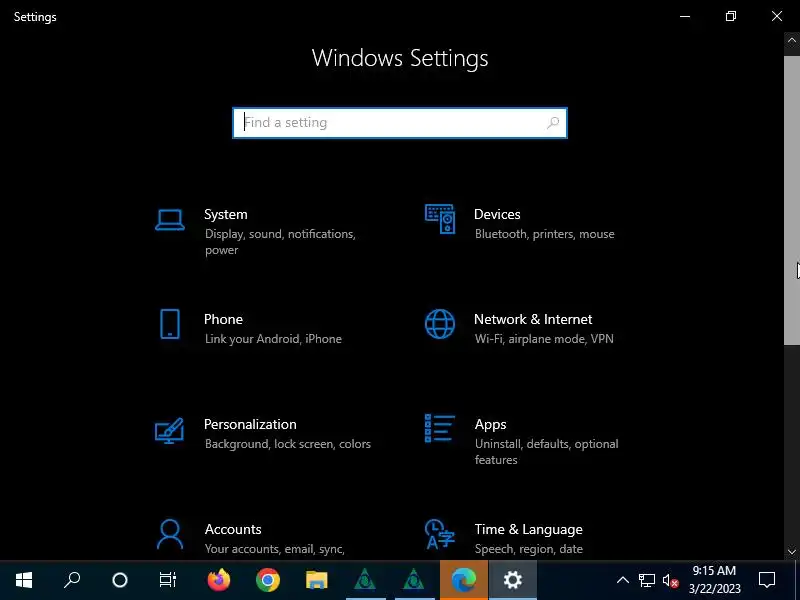The image size is (800, 600).
Task: Click 'Wi-Fi, airplane mode, VPN' description
Action: [544, 339]
